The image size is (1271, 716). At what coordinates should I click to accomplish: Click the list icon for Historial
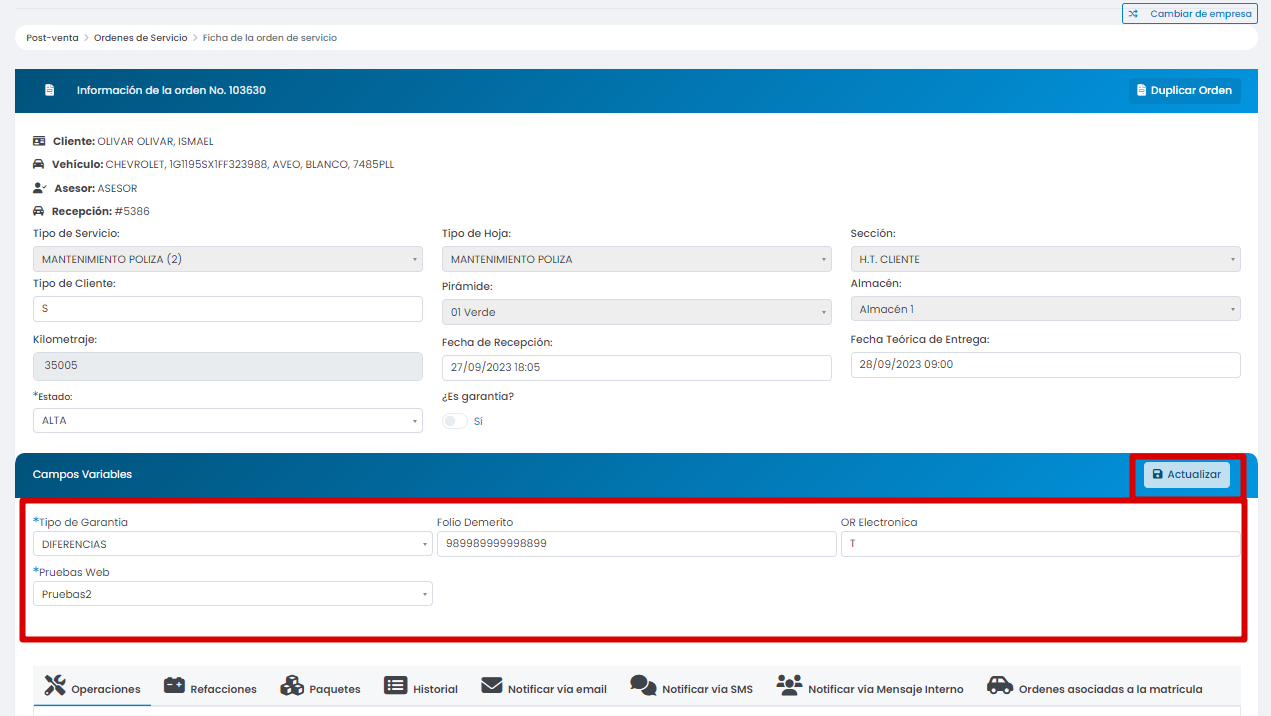(x=396, y=686)
